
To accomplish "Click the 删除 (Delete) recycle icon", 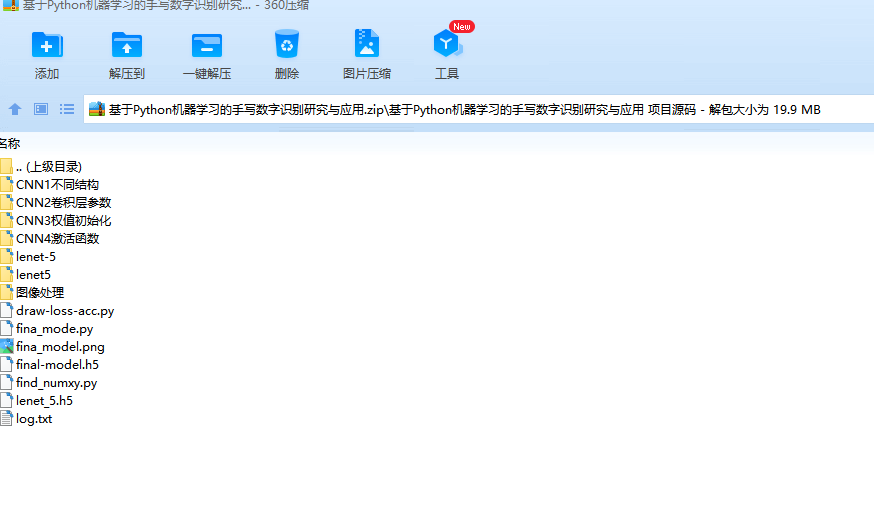I will pos(287,45).
